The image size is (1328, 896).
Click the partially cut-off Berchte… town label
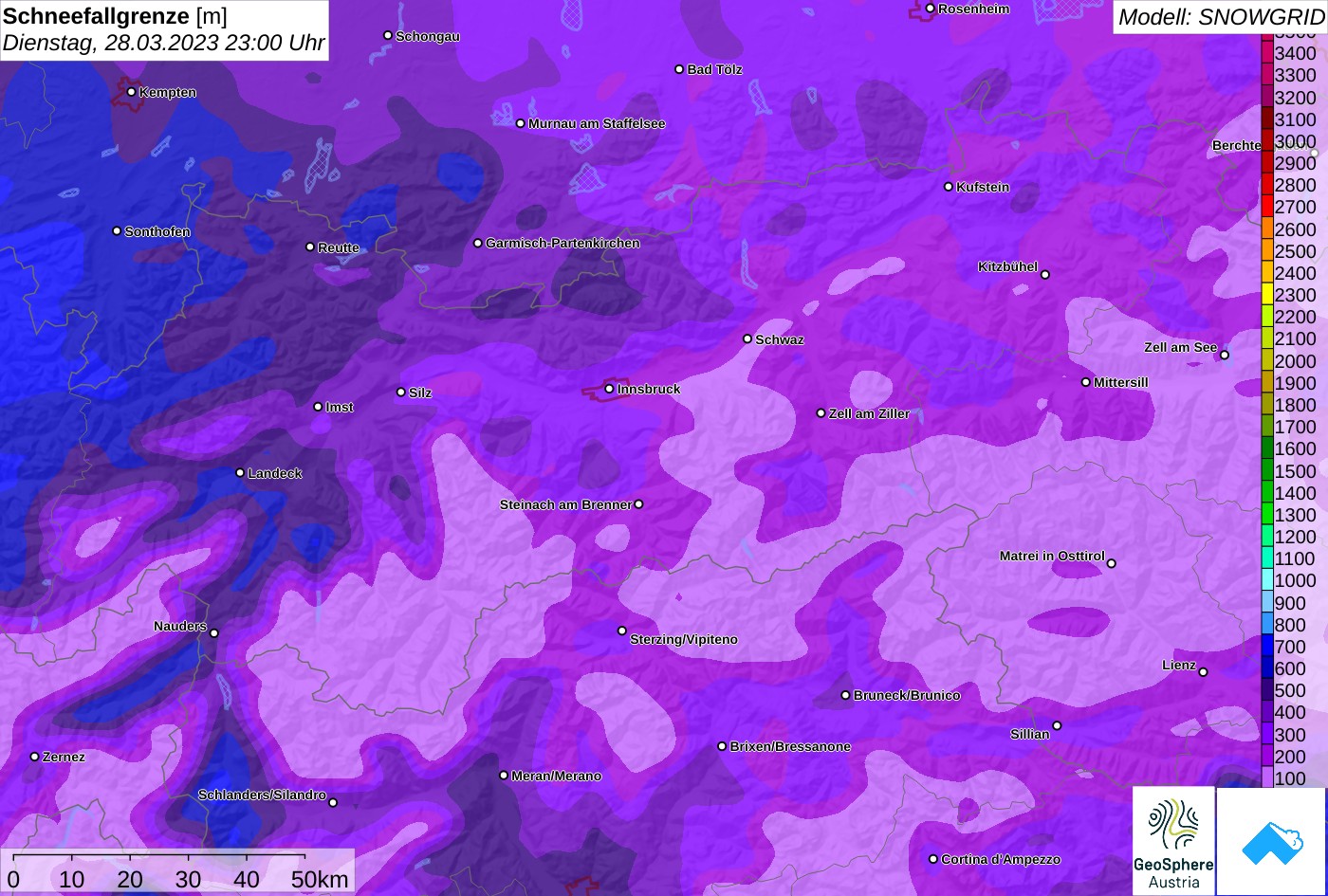(x=1237, y=145)
